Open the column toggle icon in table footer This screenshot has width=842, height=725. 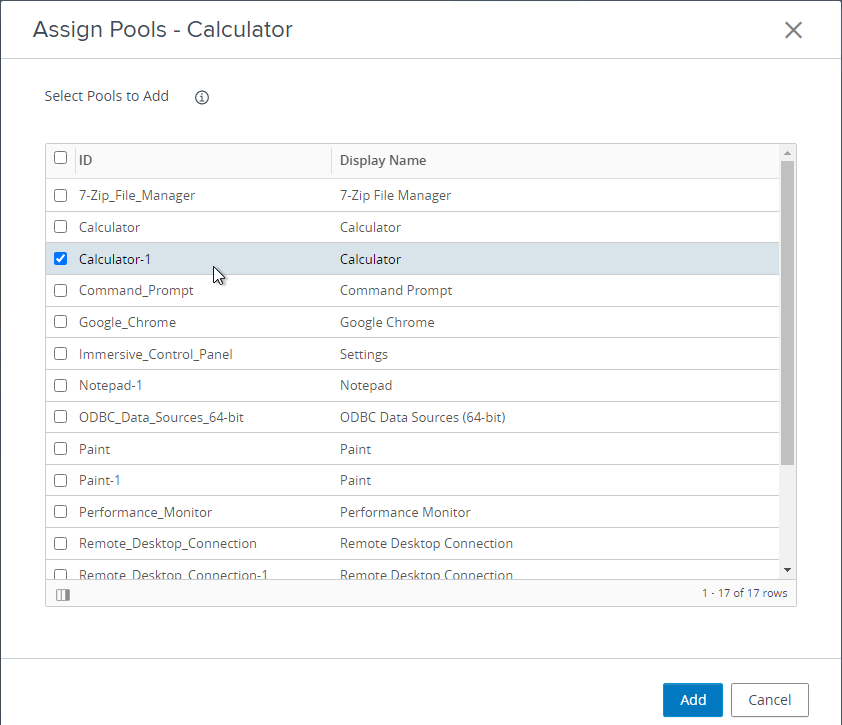coord(63,594)
